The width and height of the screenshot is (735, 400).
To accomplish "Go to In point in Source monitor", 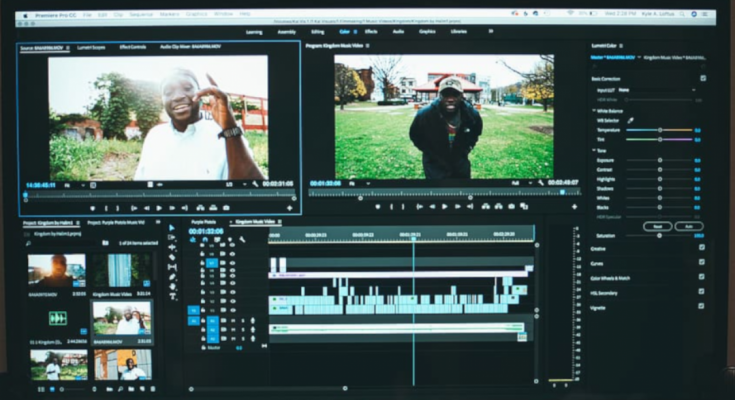I will (134, 208).
